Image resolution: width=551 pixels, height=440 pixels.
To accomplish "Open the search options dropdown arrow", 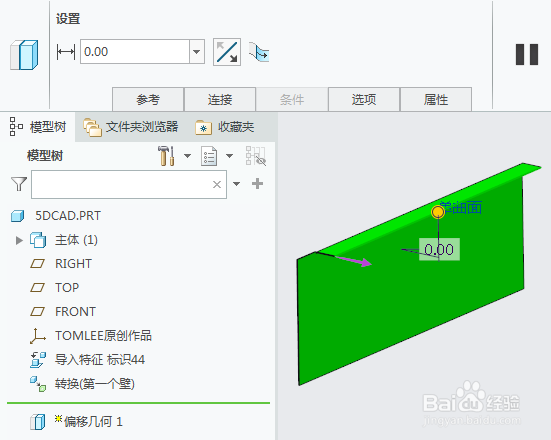I will click(x=236, y=184).
